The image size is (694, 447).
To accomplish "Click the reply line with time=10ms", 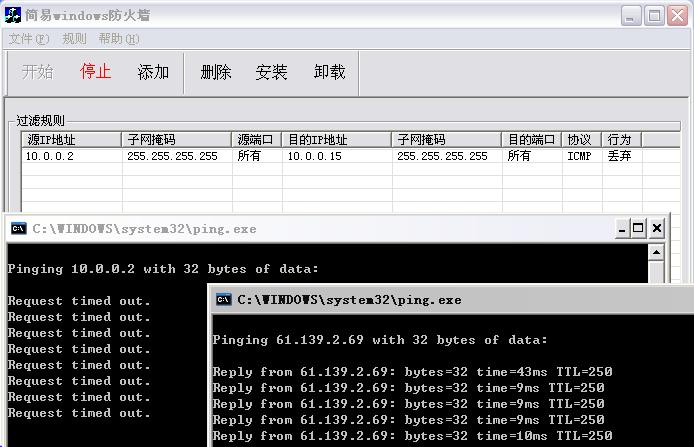I will [x=412, y=436].
